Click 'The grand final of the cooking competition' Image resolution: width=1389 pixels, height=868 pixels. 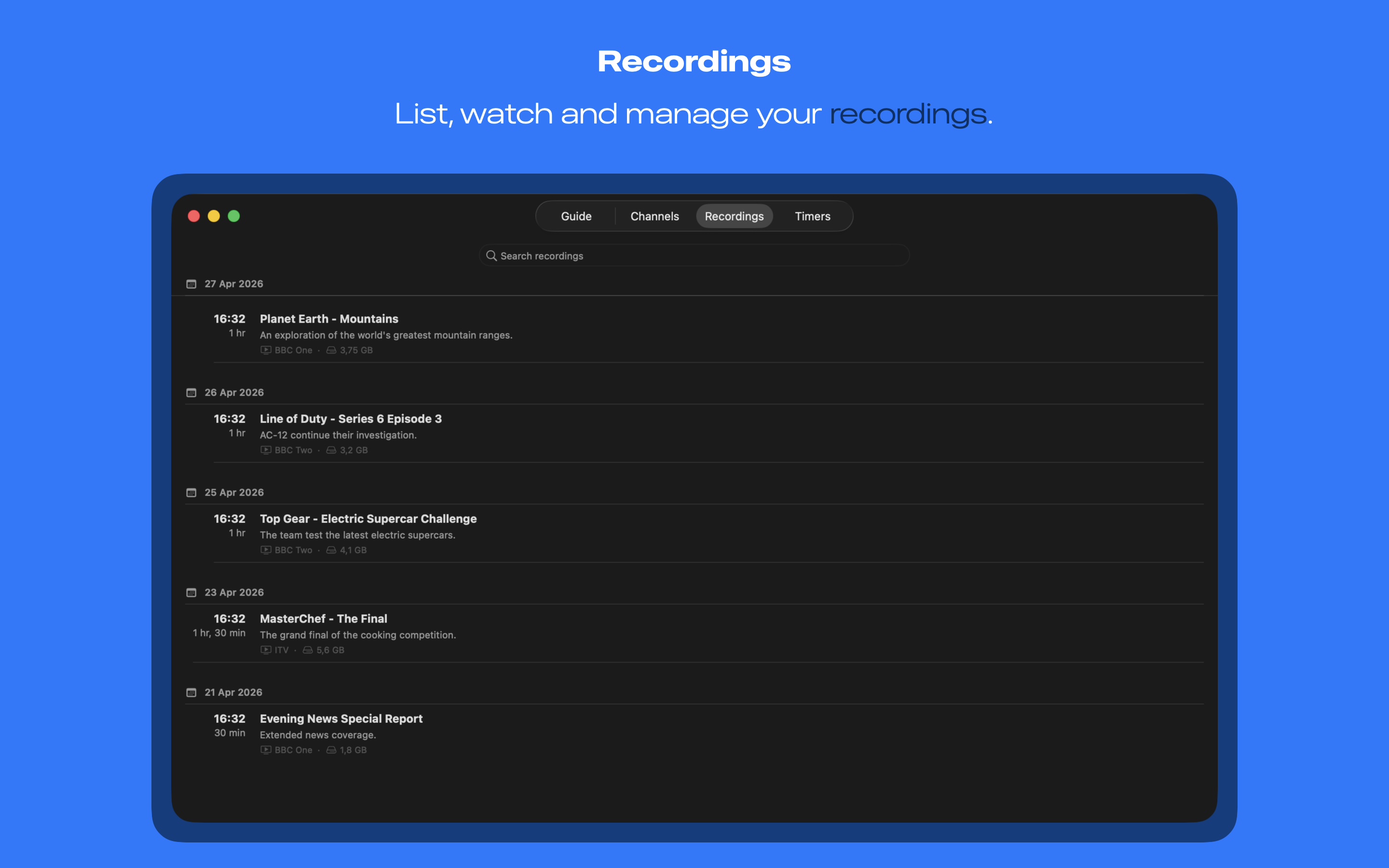[x=357, y=634]
